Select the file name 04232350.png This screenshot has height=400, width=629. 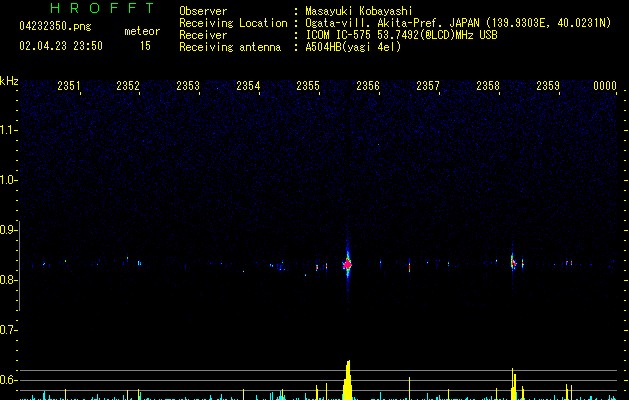(x=55, y=26)
